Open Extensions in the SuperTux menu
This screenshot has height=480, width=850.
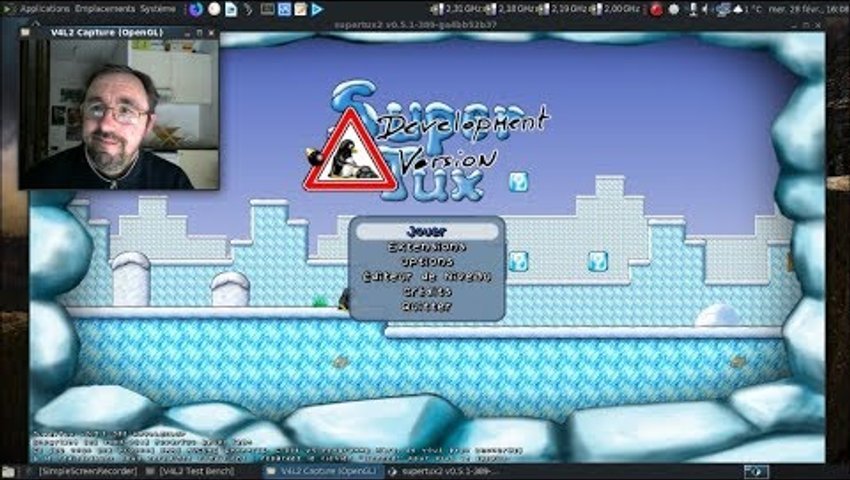(427, 247)
